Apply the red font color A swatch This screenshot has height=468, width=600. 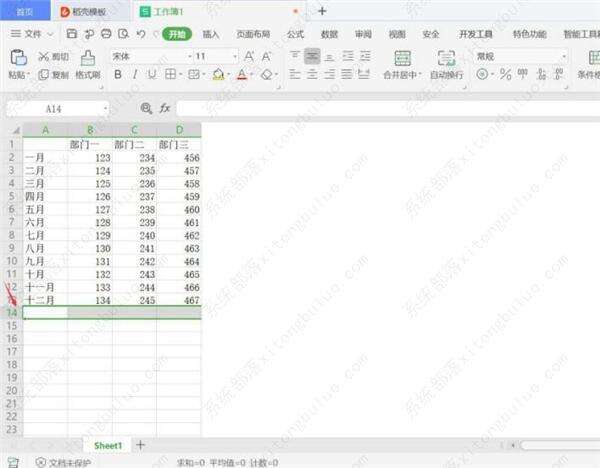pos(242,74)
